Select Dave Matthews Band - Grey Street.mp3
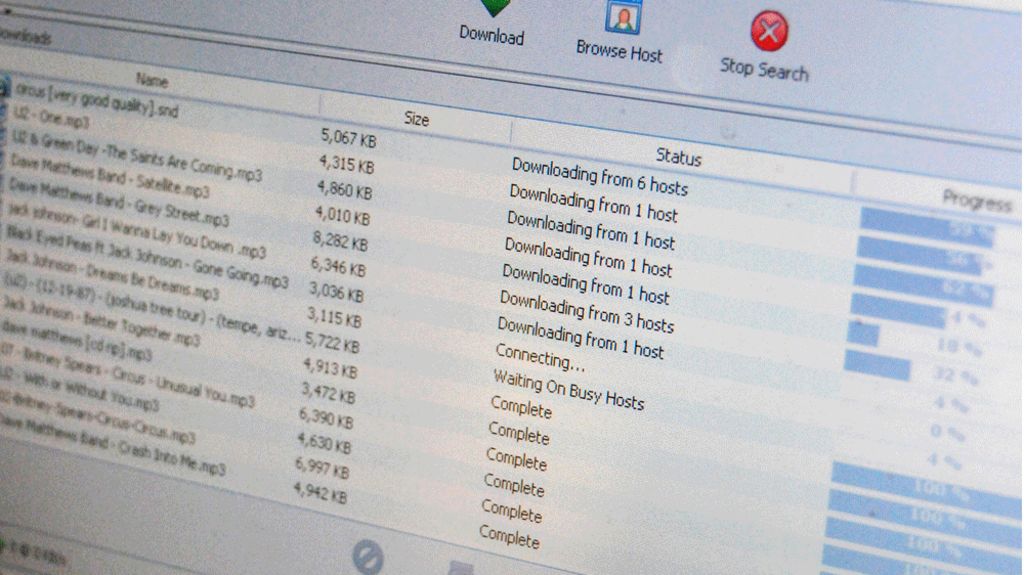 [118, 203]
